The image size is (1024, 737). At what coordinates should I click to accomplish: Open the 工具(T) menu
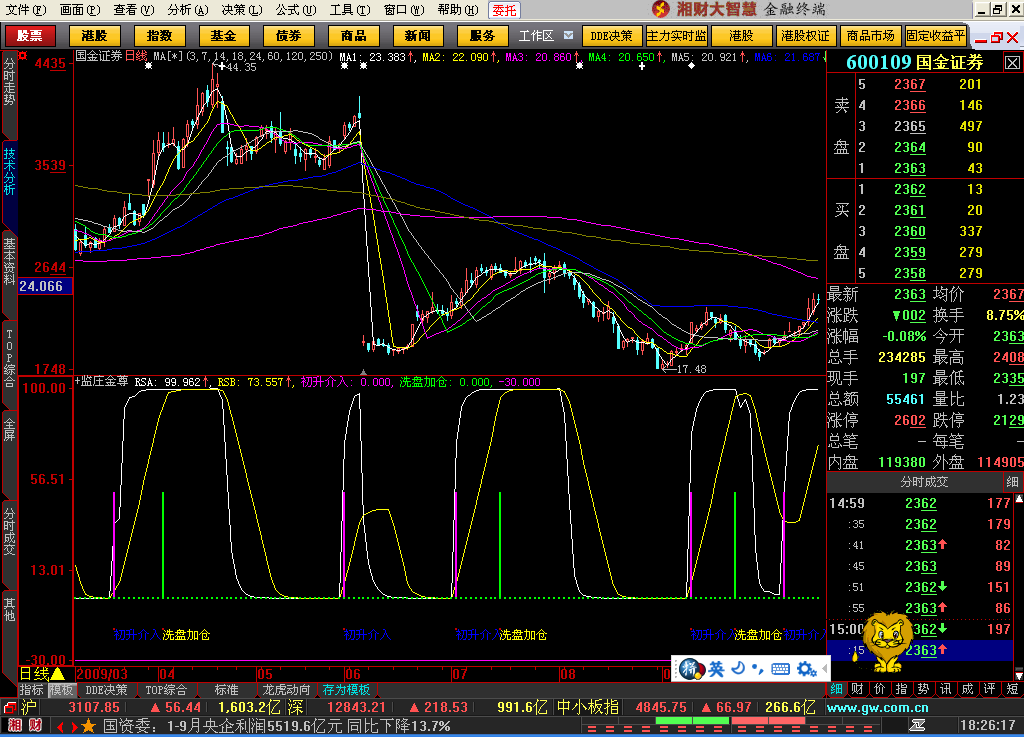point(350,10)
